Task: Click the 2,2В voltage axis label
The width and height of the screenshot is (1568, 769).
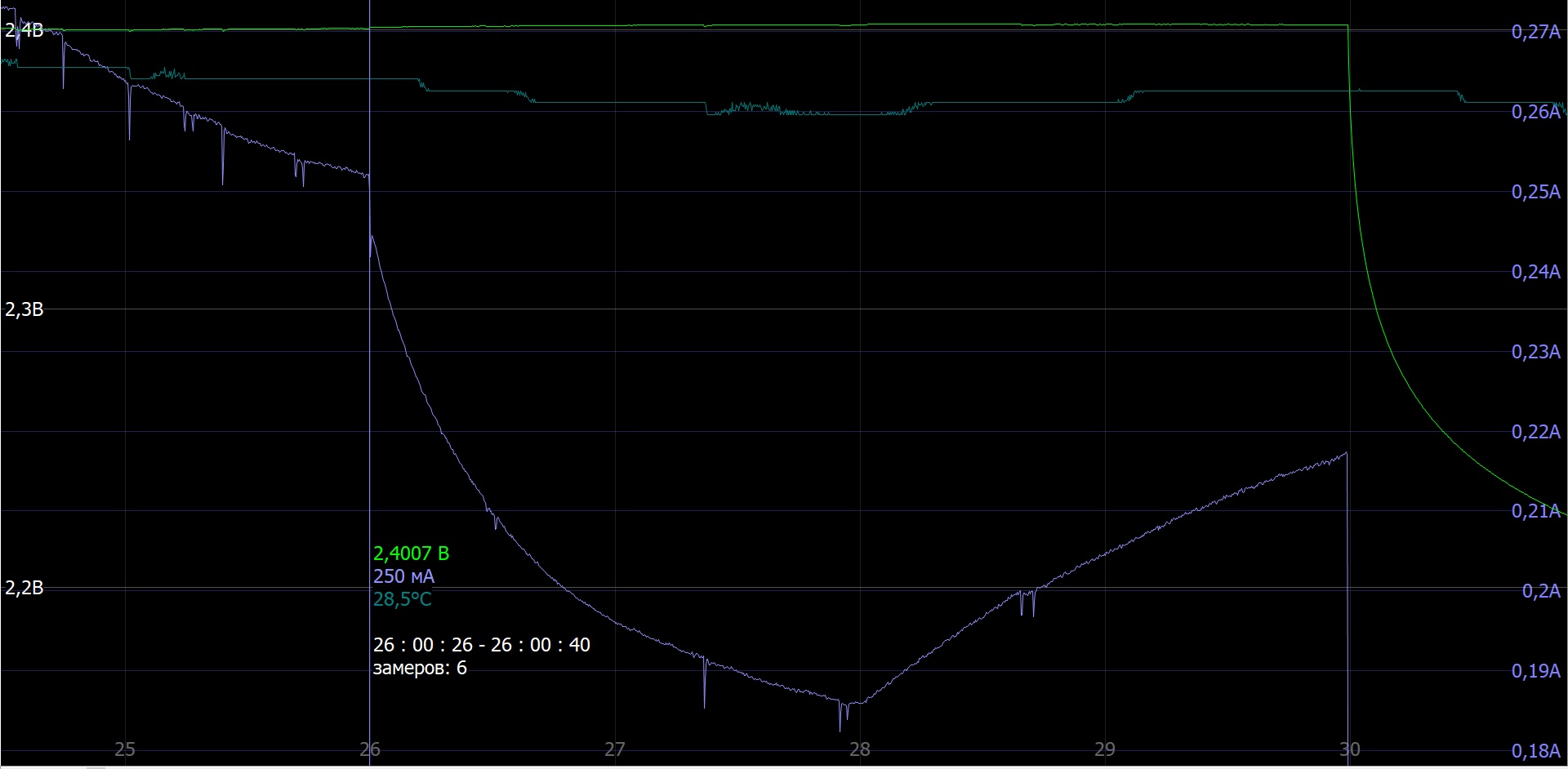Action: click(24, 588)
